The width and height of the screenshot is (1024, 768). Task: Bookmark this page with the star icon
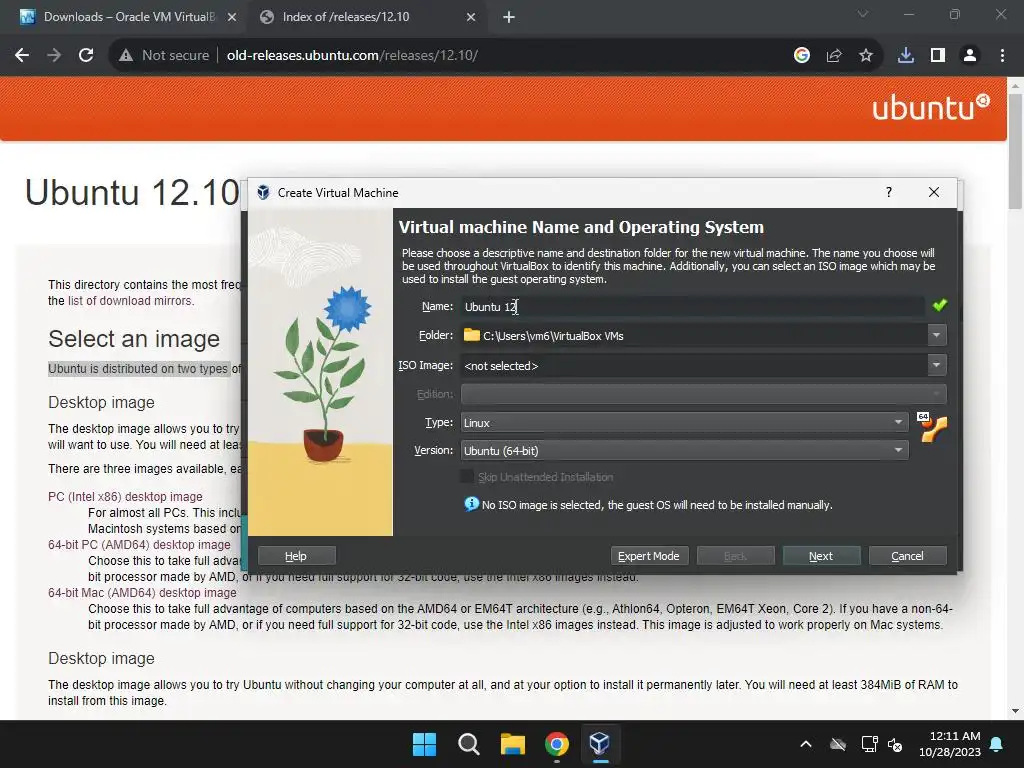click(x=866, y=56)
